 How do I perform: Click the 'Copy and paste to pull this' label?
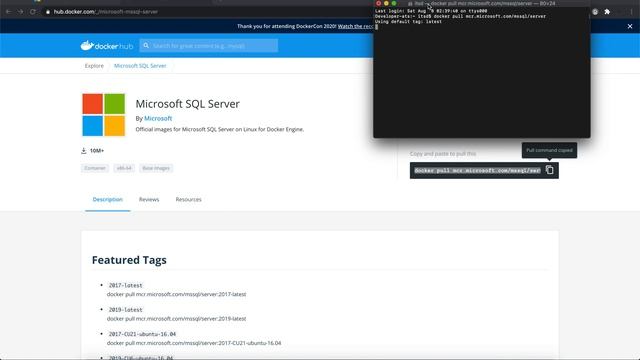(443, 154)
